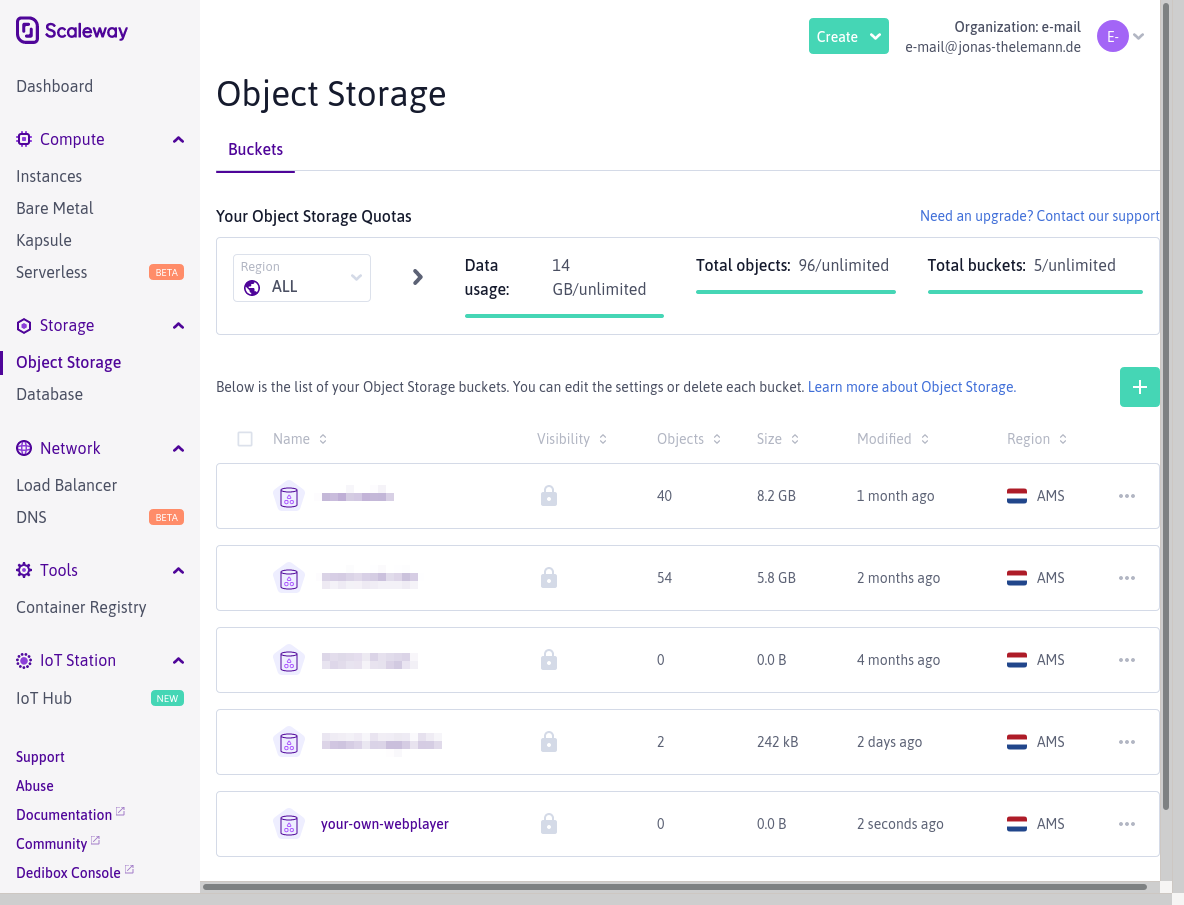
Task: Collapse the IoT Station sidebar section
Action: pyautogui.click(x=178, y=661)
